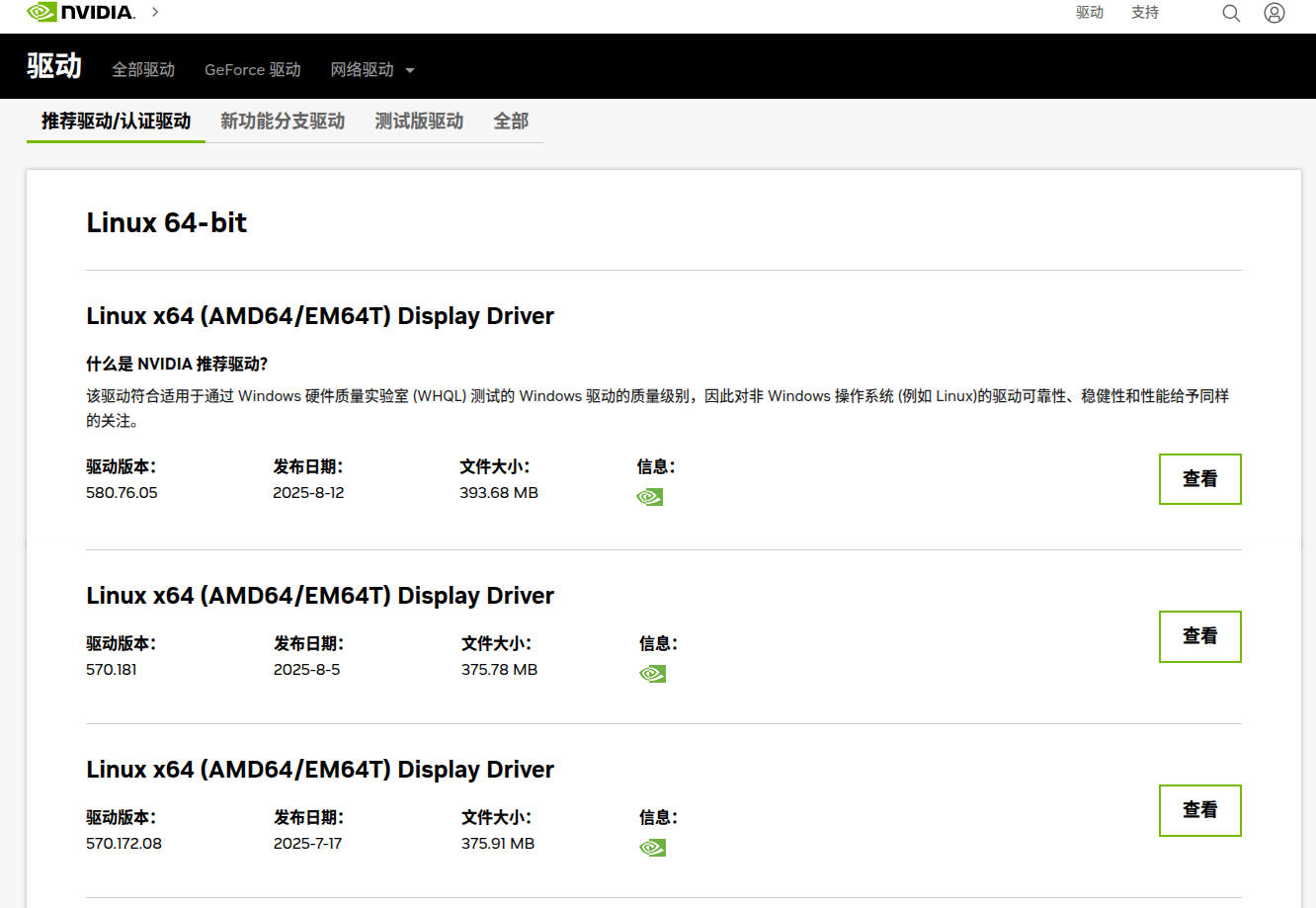
Task: Click the large 驱动 title in black bar
Action: (x=54, y=66)
